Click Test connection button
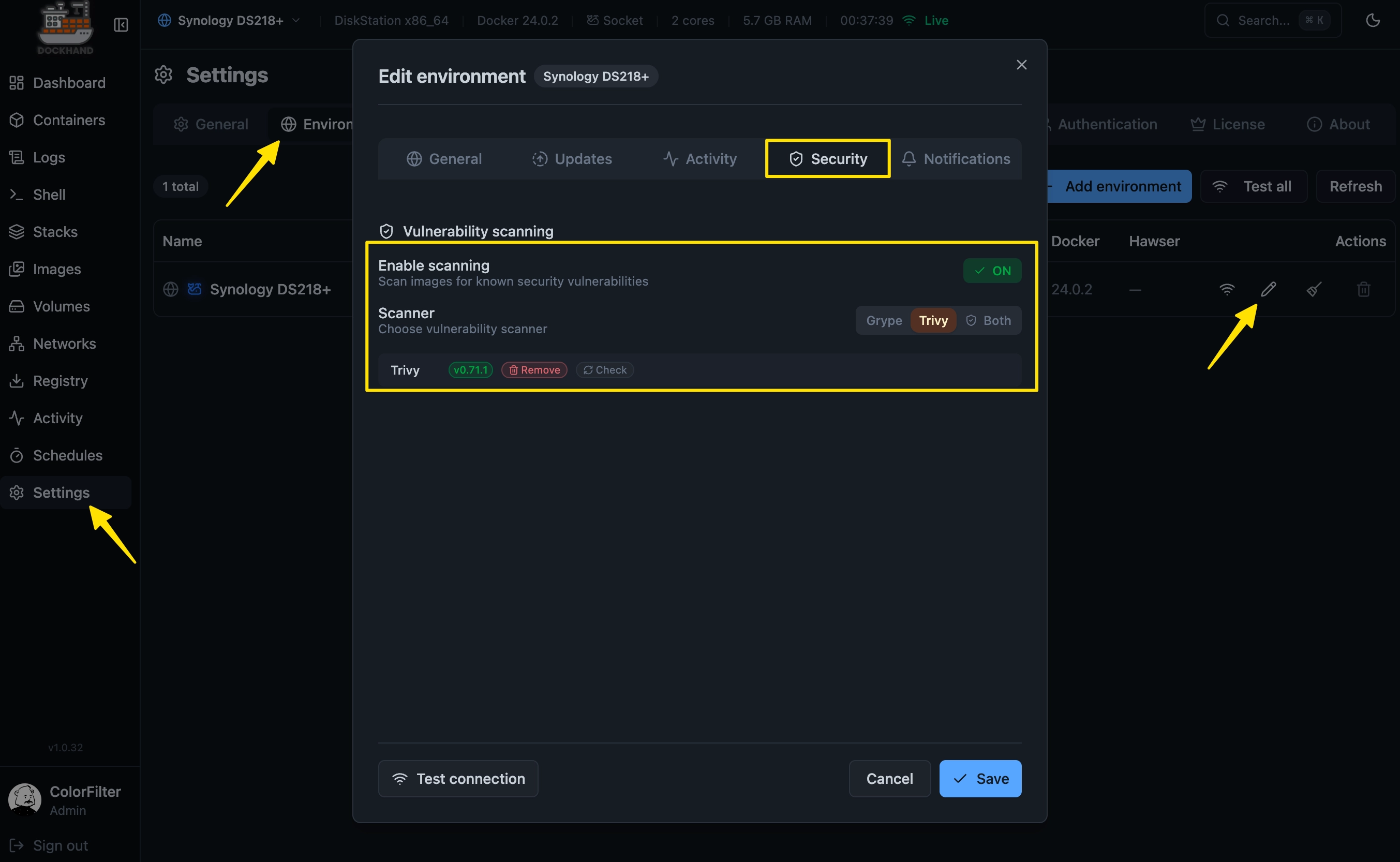This screenshot has width=1400, height=862. pyautogui.click(x=458, y=779)
